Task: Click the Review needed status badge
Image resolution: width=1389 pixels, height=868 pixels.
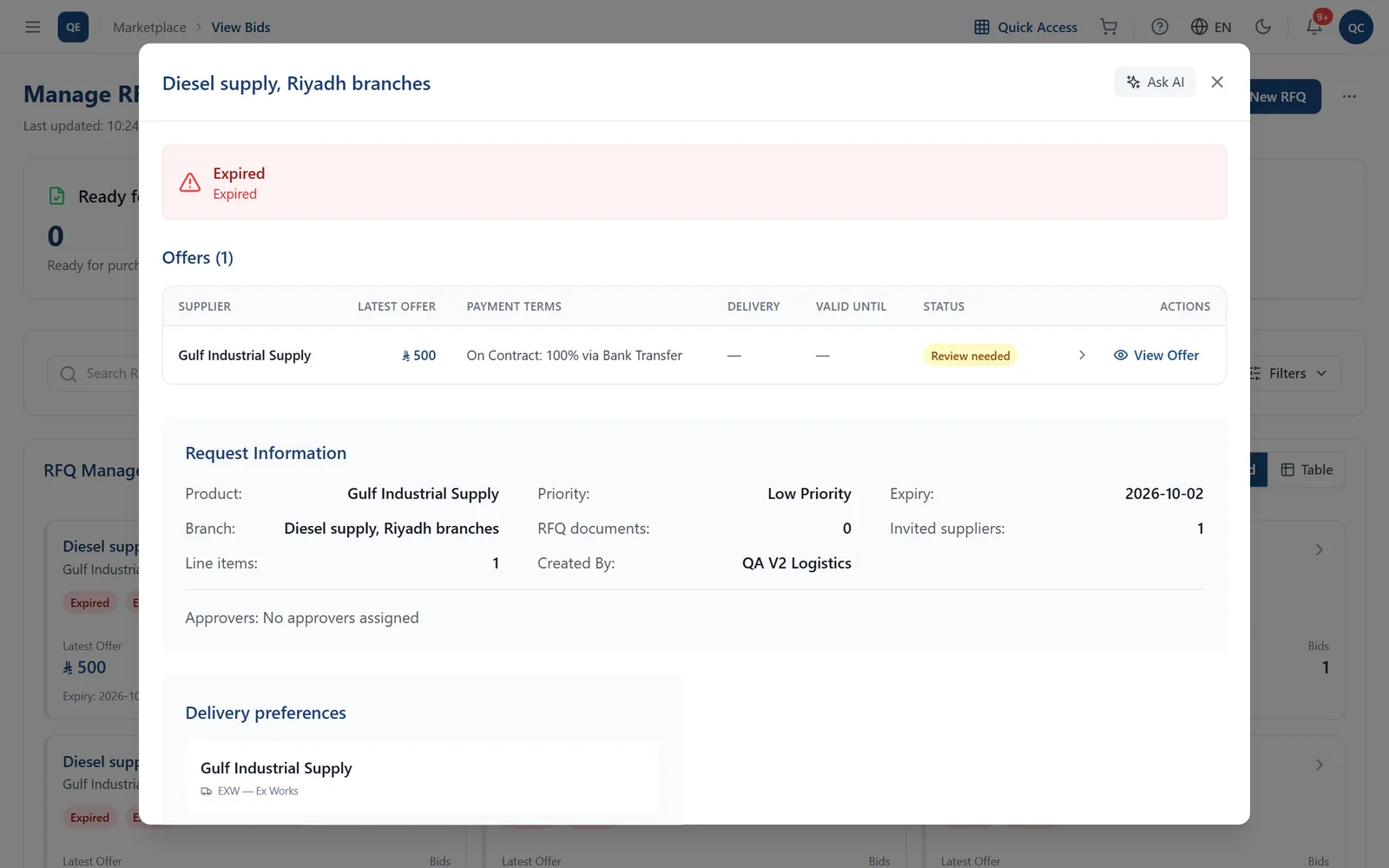Action: [970, 356]
